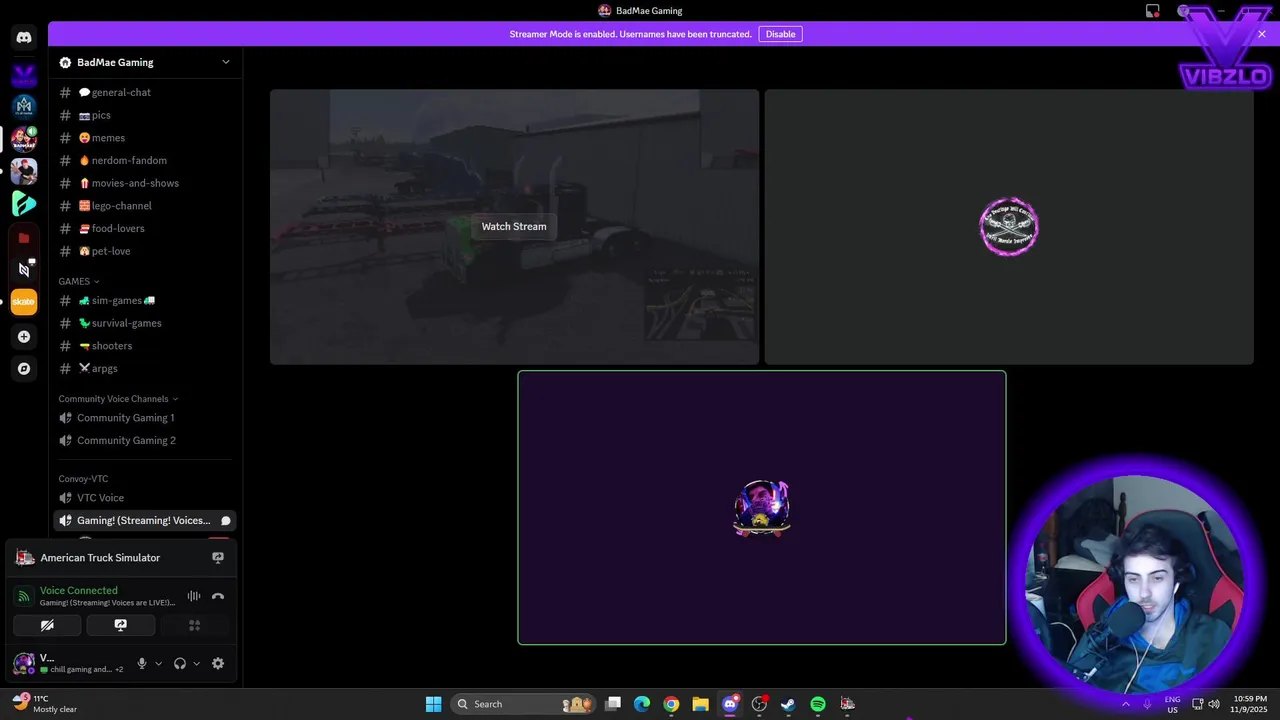Open the Voice Connected connection info icon

coord(24,596)
